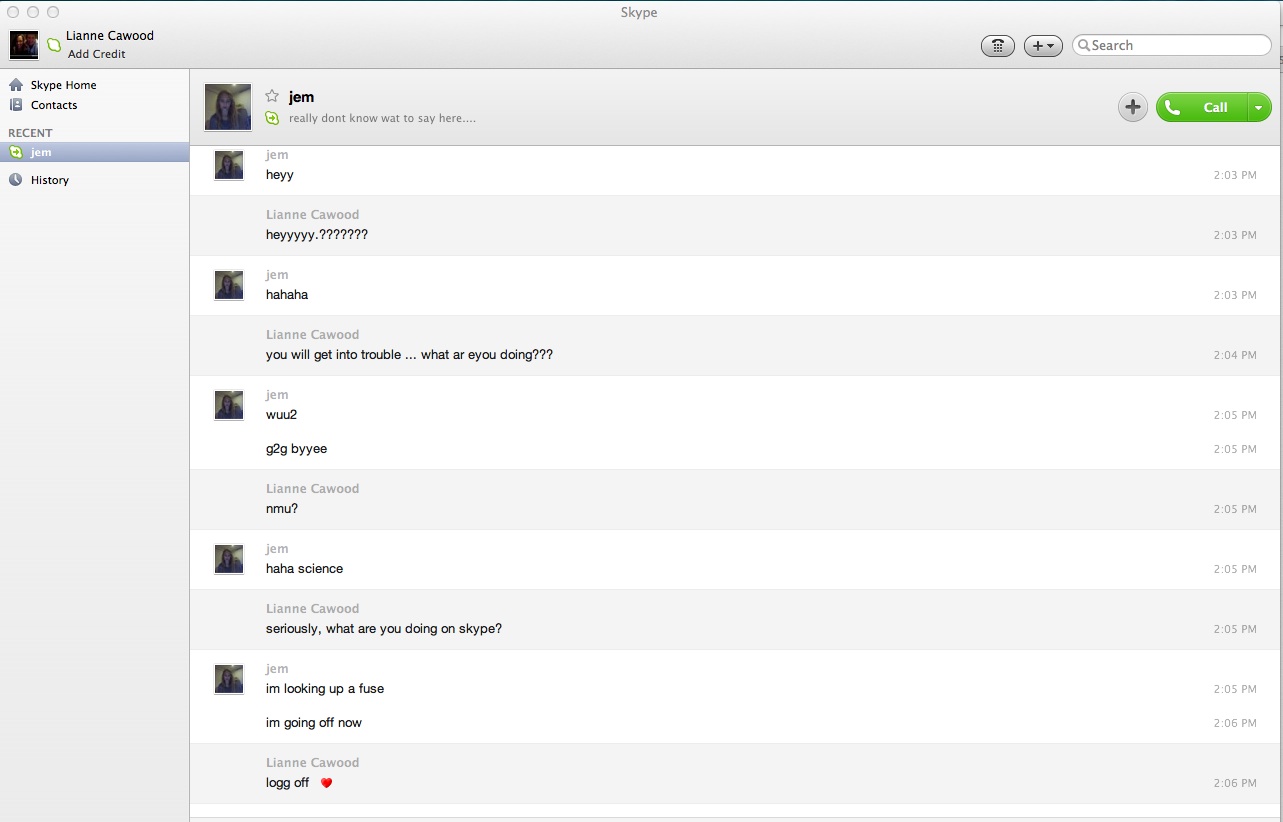Click Lianne Cawood's profile avatar top-left
Viewport: 1283px width, 822px height.
[x=24, y=45]
